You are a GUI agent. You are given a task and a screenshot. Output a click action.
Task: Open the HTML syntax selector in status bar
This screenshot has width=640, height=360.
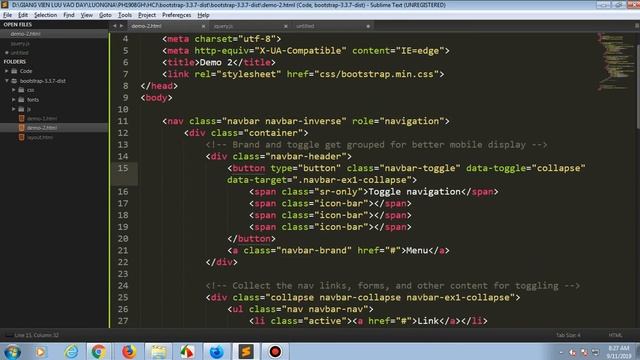(615, 335)
